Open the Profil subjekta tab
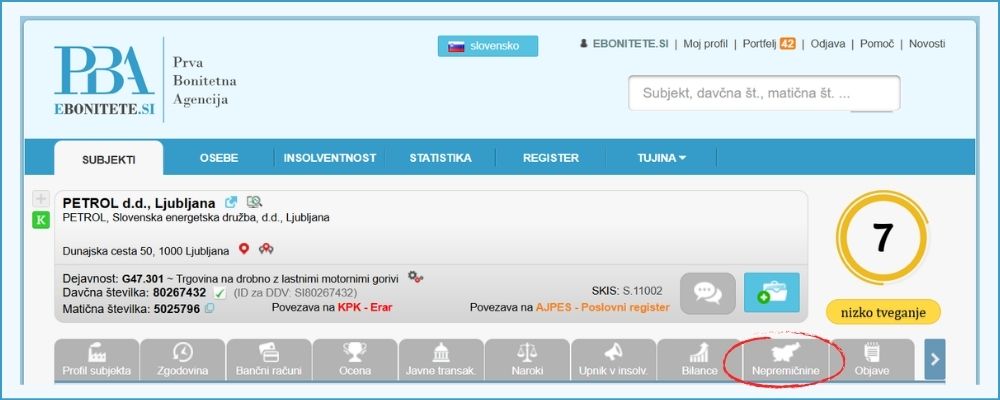The height and width of the screenshot is (400, 1000). pyautogui.click(x=97, y=360)
